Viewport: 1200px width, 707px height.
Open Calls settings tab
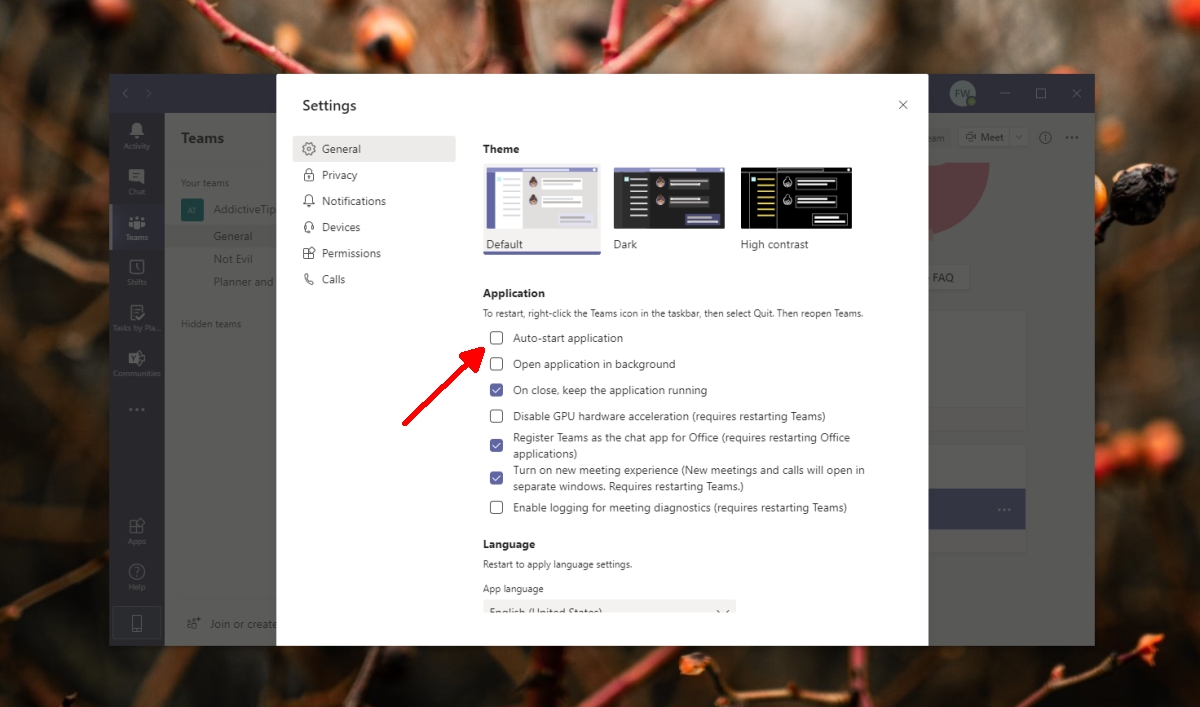[374, 279]
